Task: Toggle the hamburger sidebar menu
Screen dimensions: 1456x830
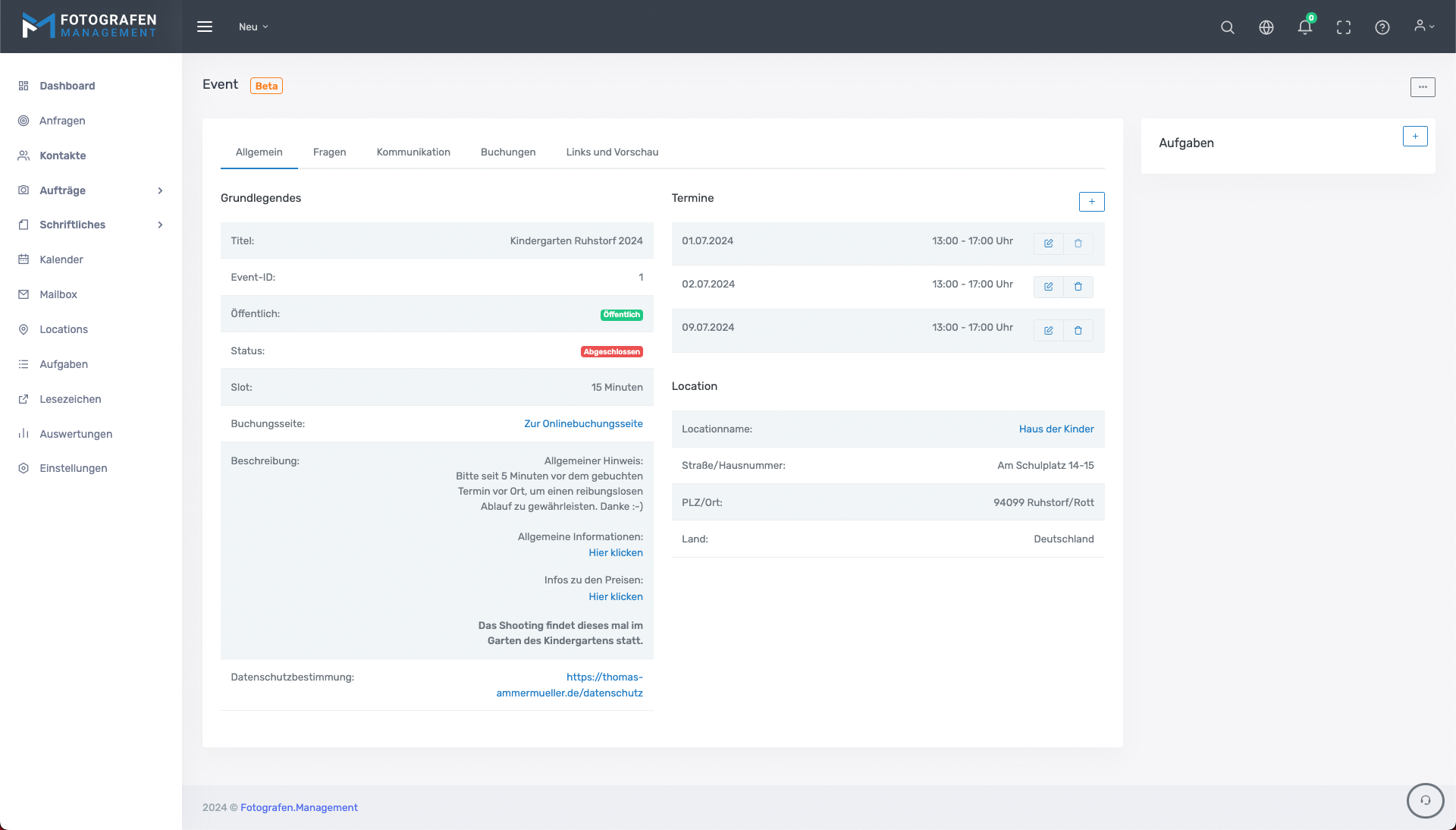Action: pyautogui.click(x=205, y=27)
